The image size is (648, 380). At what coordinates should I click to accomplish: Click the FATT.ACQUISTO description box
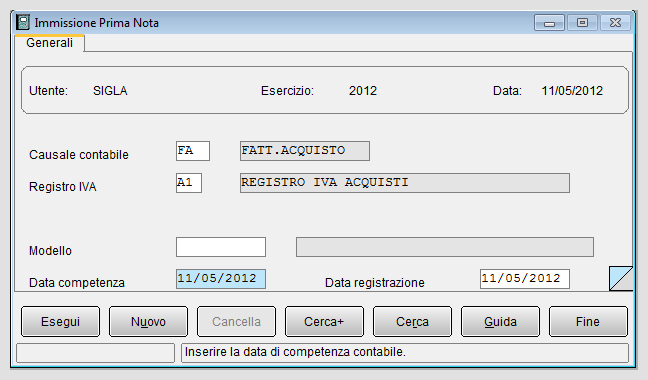tap(305, 151)
